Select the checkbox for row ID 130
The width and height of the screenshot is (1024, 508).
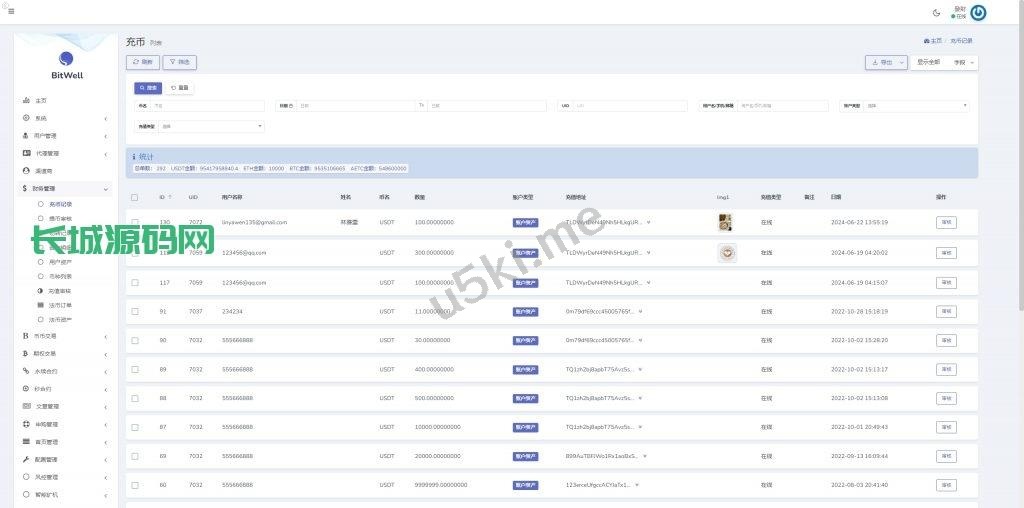pyautogui.click(x=135, y=222)
